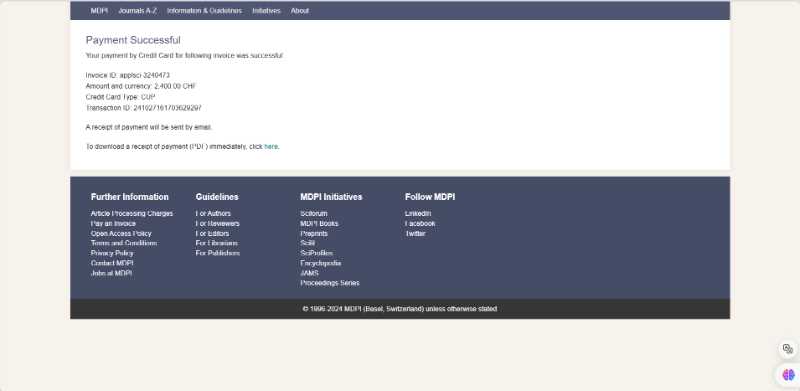
Task: Select the Amount and currency line
Action: 140,86
